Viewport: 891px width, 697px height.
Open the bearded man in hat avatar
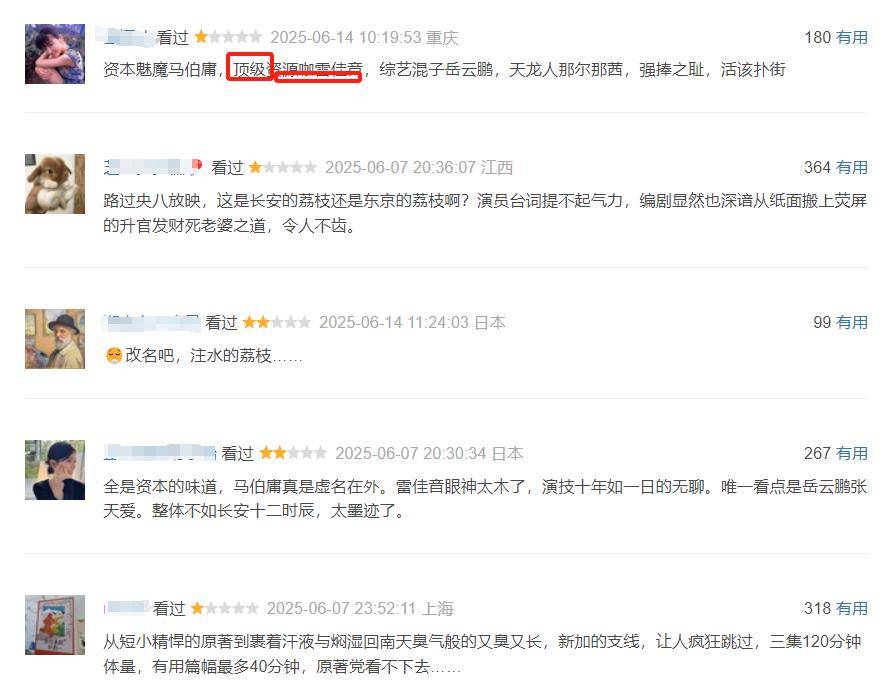click(55, 339)
